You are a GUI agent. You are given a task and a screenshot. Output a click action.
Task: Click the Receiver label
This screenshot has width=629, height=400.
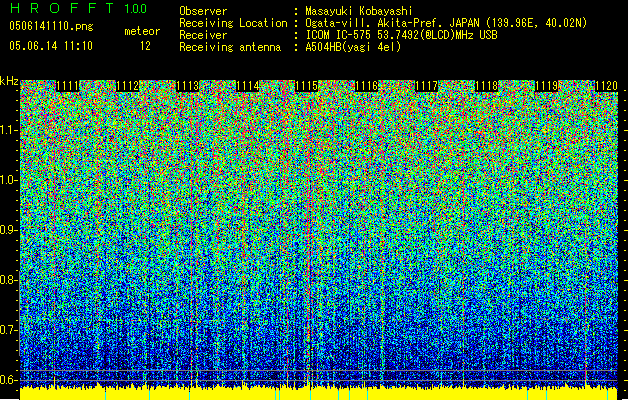[203, 35]
